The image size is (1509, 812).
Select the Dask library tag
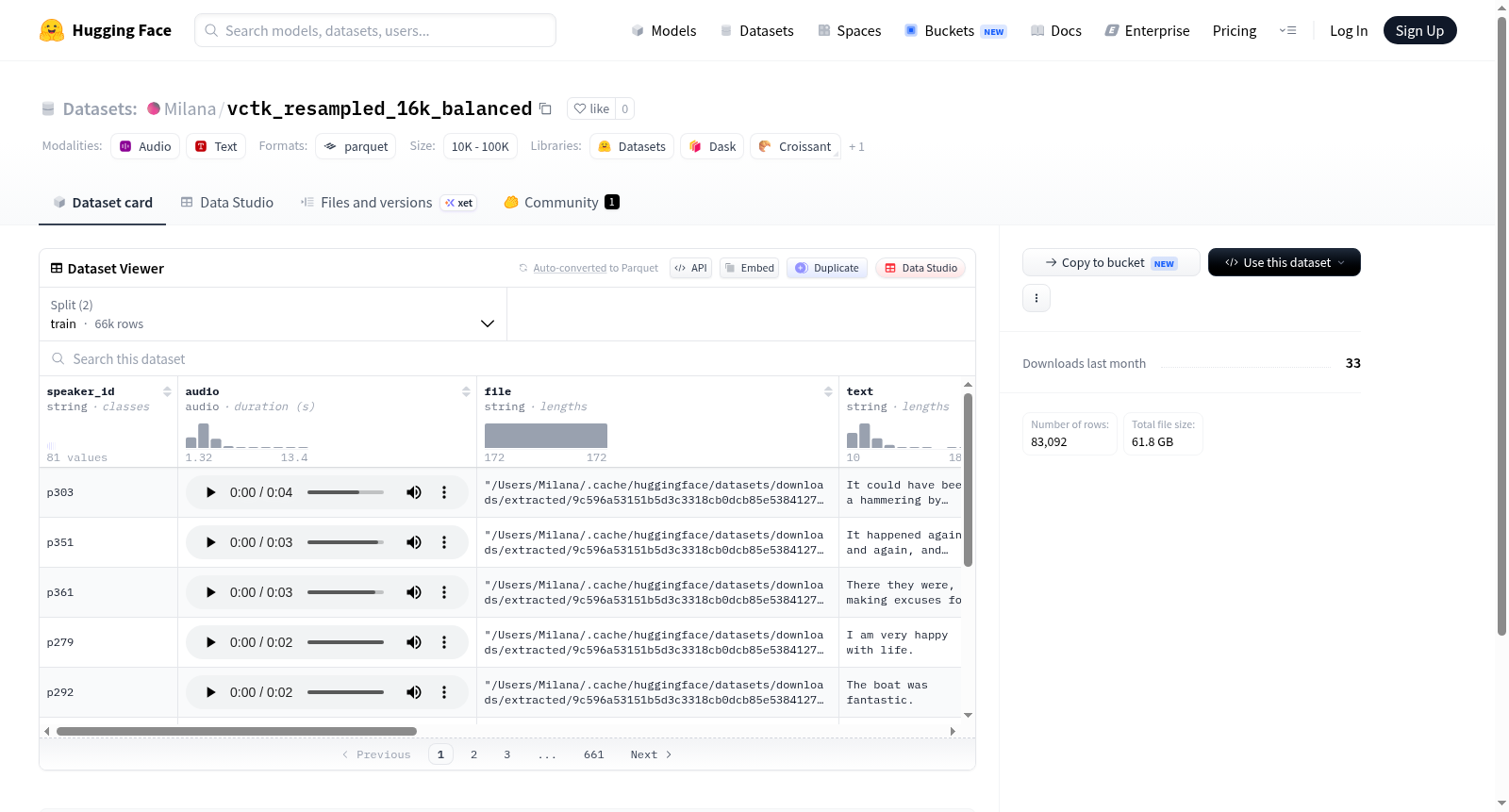coord(712,146)
